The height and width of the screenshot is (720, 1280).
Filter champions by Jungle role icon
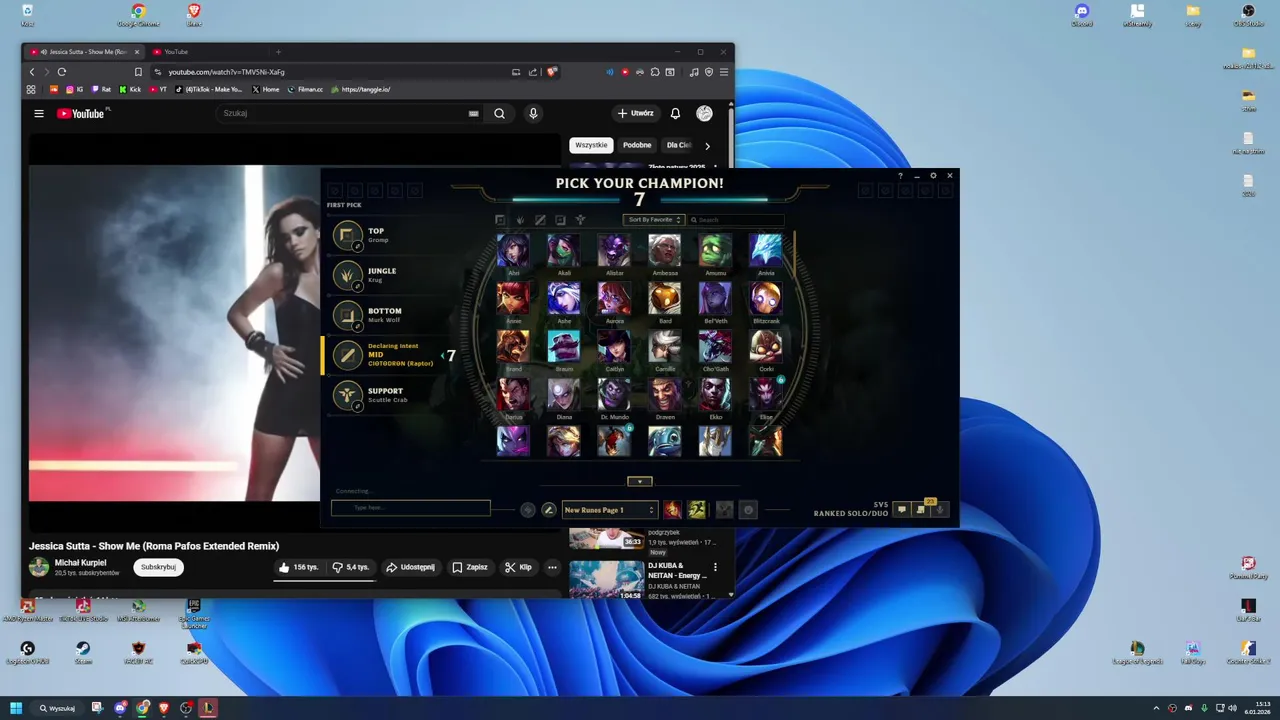pyautogui.click(x=520, y=220)
